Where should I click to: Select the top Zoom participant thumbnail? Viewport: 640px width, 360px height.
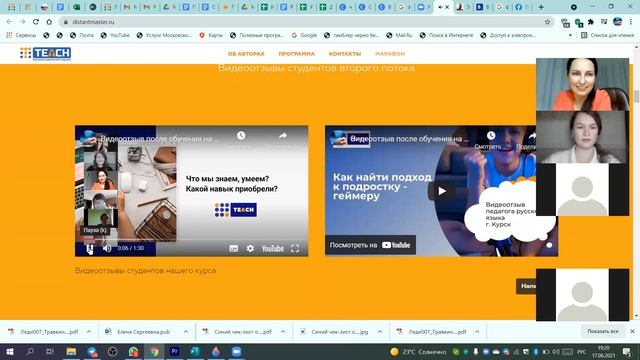582,84
